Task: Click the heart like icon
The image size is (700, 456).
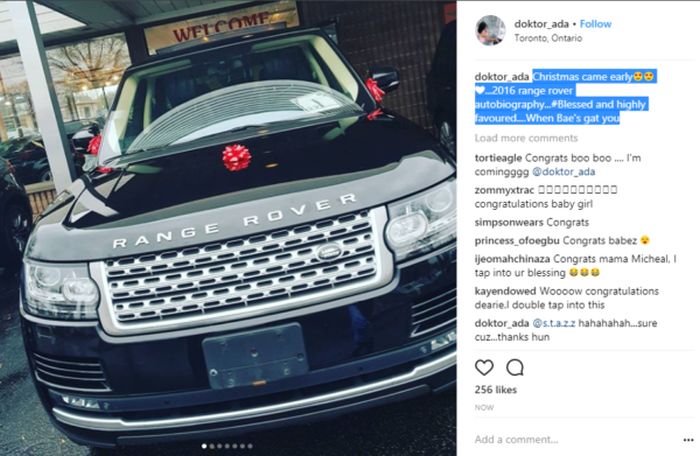Action: (484, 368)
